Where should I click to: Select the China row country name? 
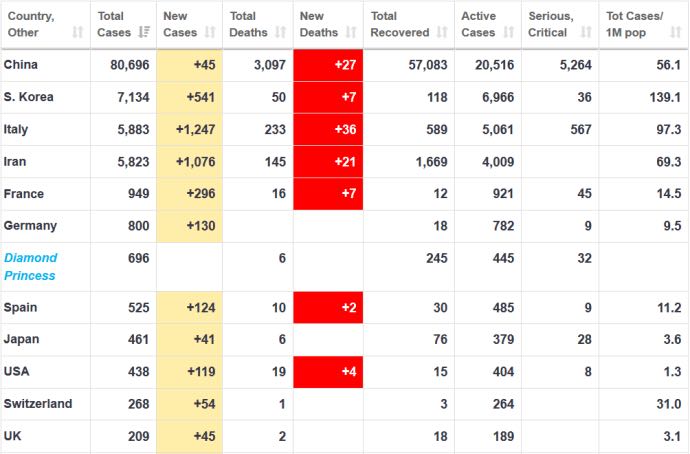point(21,65)
